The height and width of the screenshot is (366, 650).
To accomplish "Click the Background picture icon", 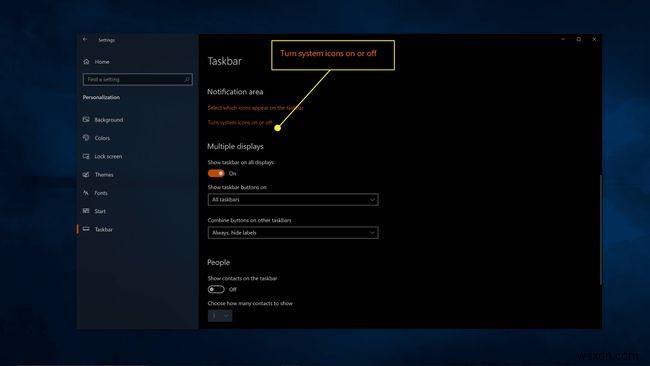I will click(x=86, y=119).
